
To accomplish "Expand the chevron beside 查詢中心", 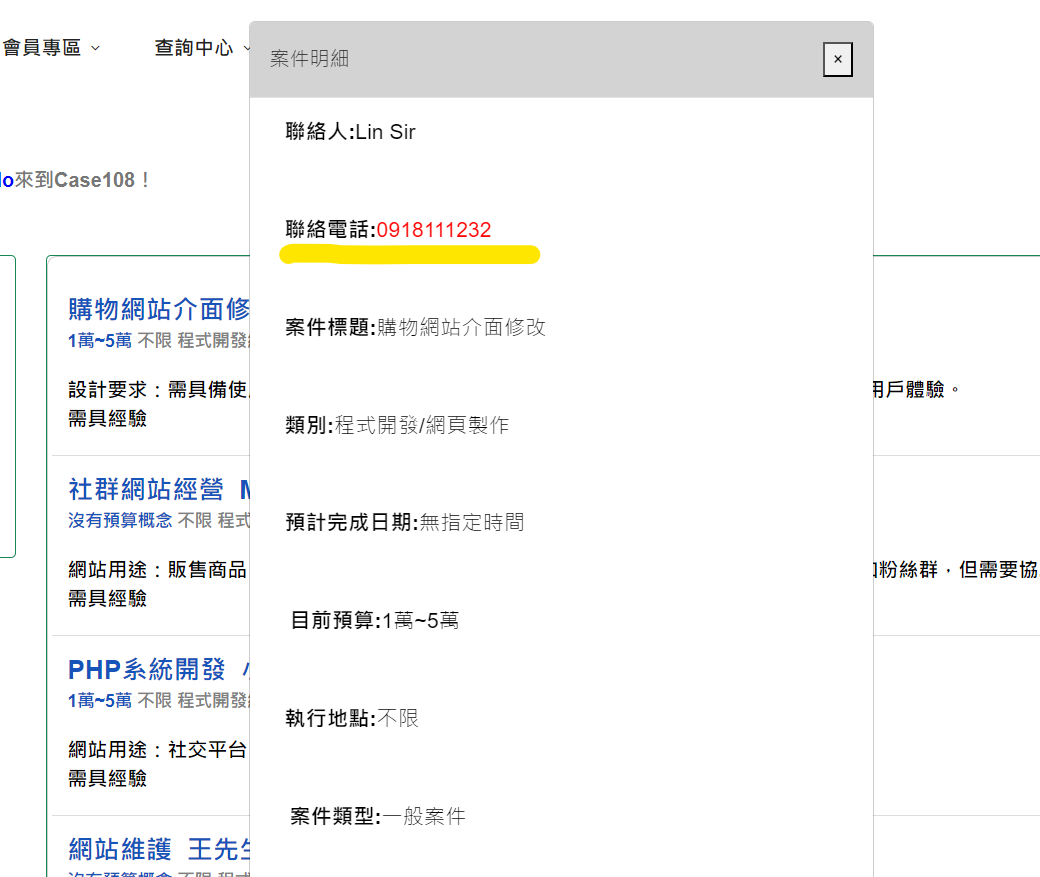I will click(246, 47).
